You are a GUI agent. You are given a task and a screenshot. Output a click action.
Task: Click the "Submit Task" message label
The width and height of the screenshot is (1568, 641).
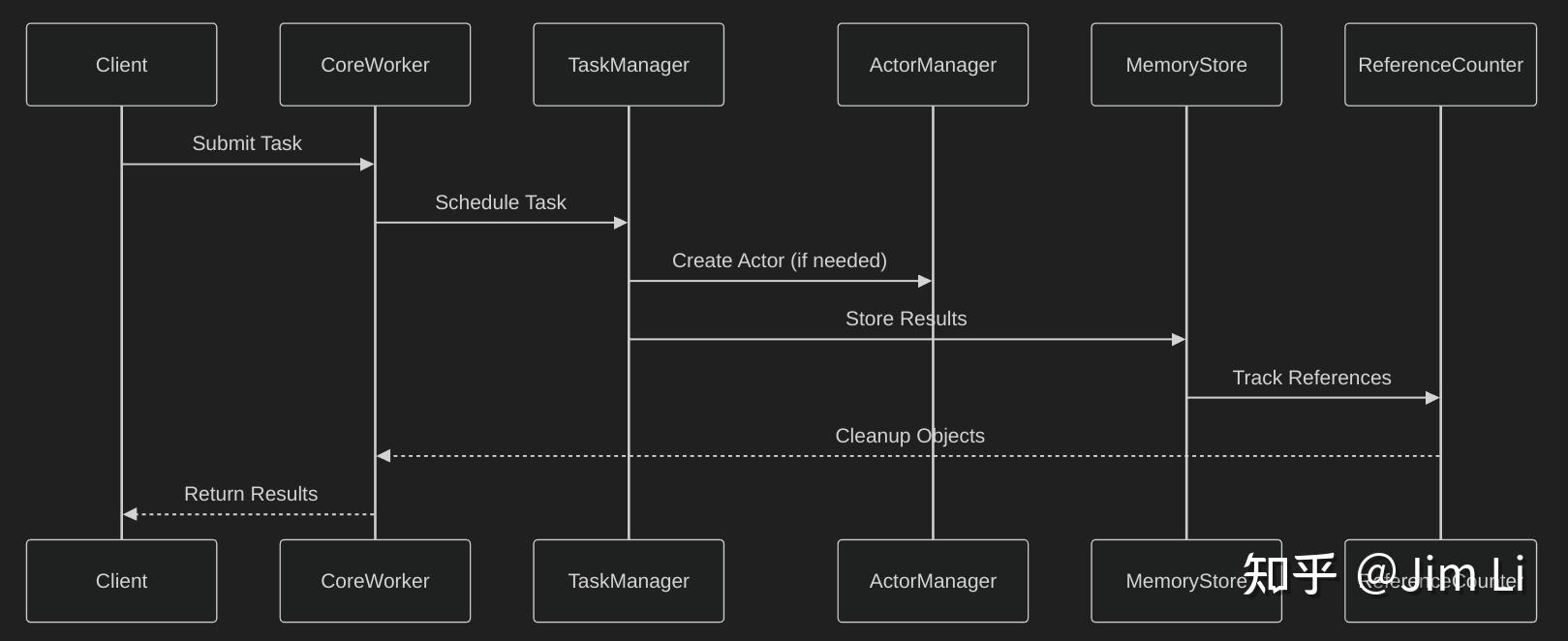[x=247, y=143]
